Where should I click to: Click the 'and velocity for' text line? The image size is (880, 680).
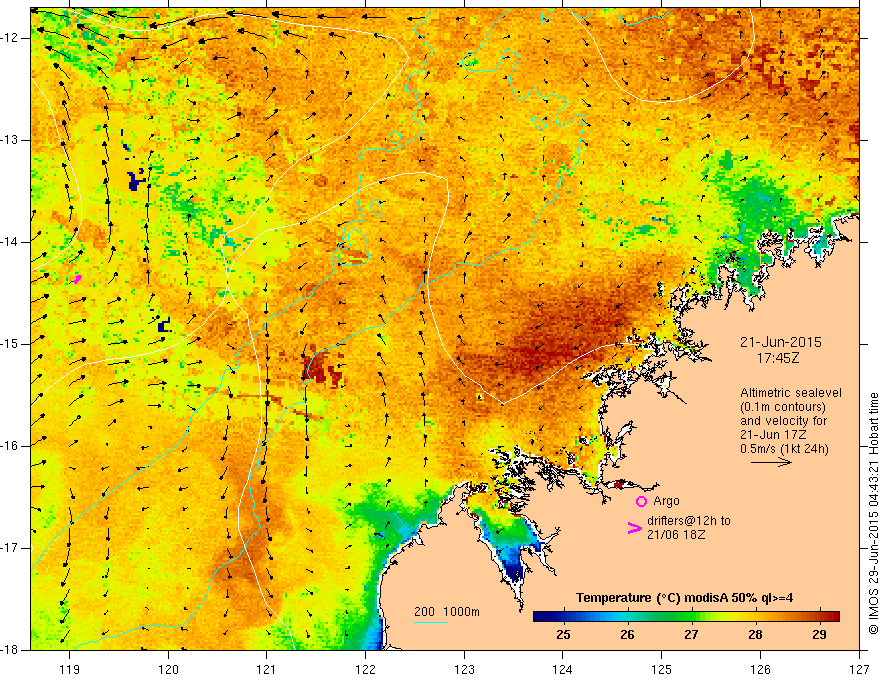pyautogui.click(x=783, y=421)
